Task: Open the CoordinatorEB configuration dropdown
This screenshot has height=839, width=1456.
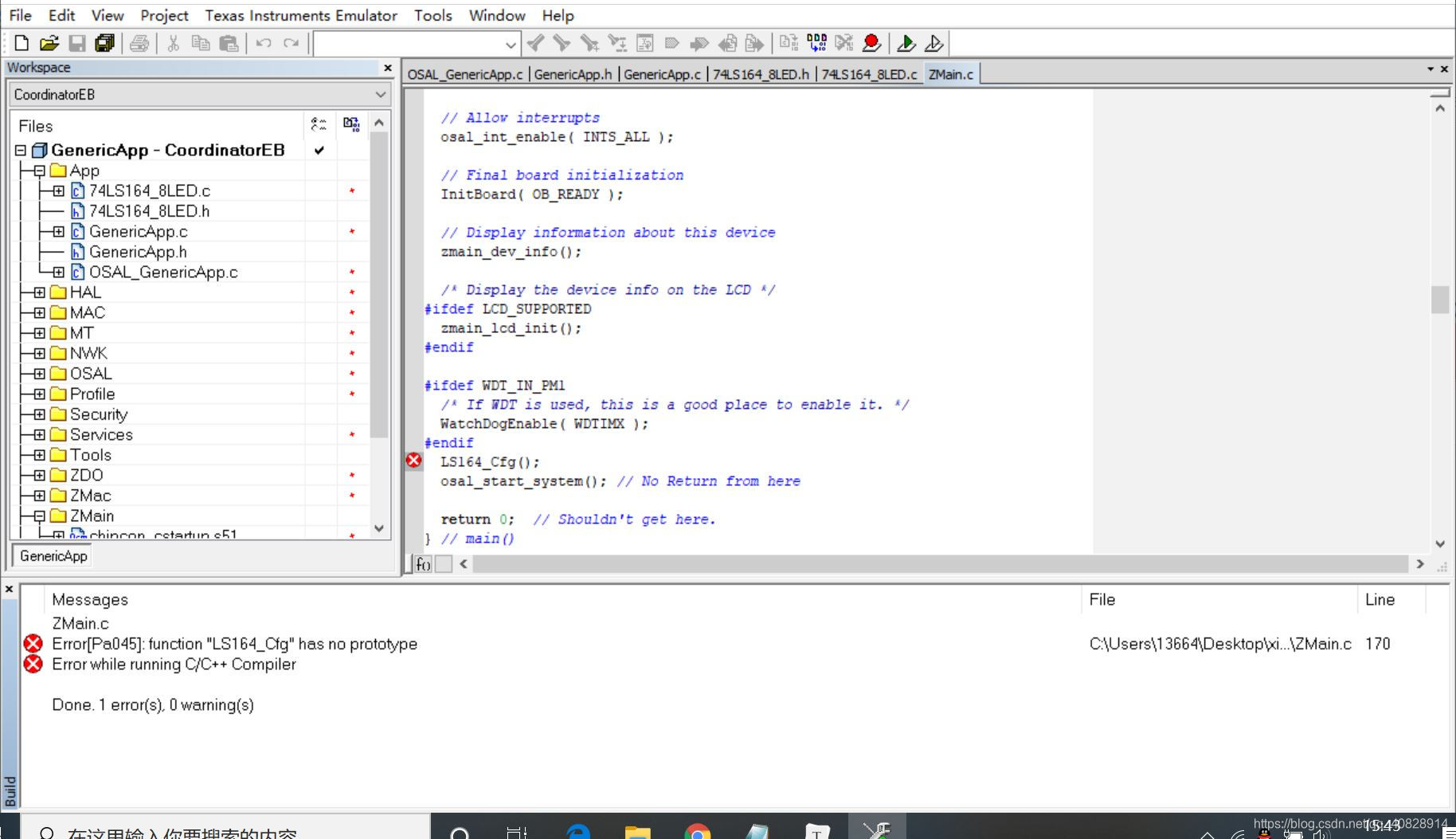Action: [381, 95]
